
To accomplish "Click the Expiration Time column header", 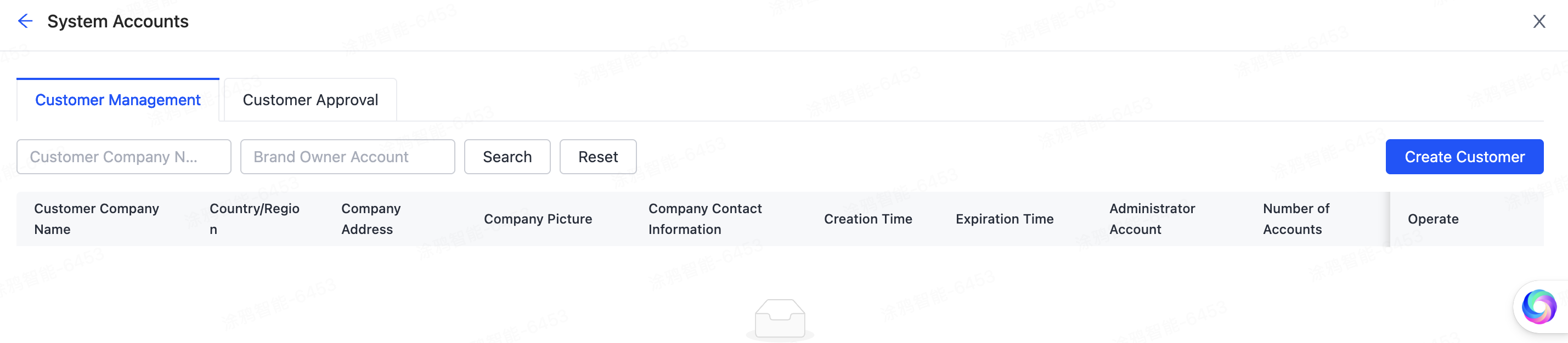I will (x=1005, y=218).
